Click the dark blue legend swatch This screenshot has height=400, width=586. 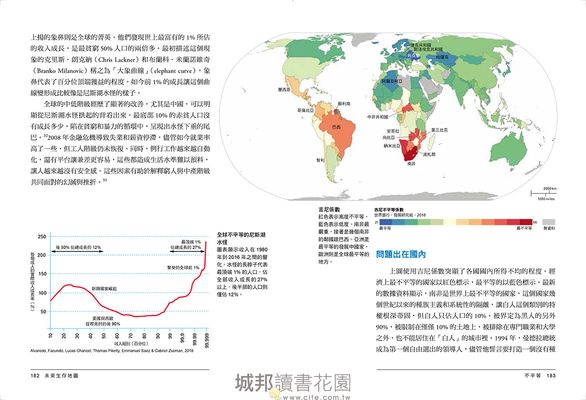point(386,222)
